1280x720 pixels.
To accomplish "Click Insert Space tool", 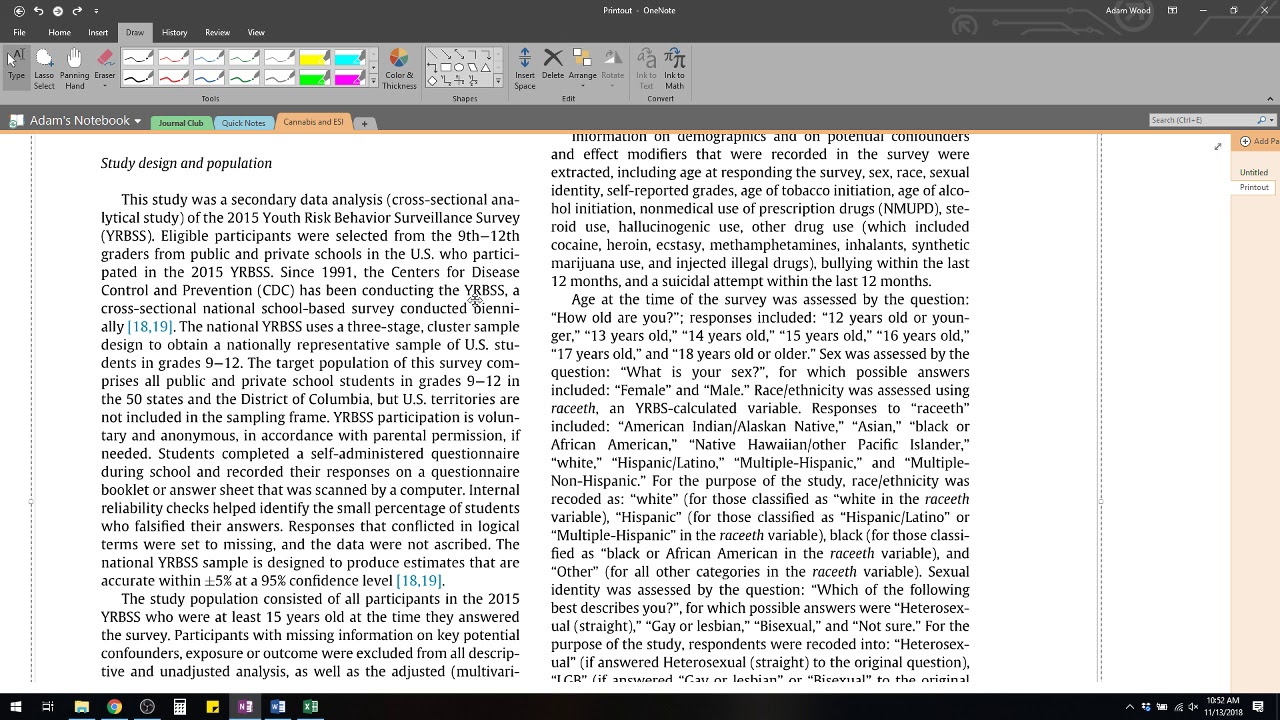I will coord(525,68).
